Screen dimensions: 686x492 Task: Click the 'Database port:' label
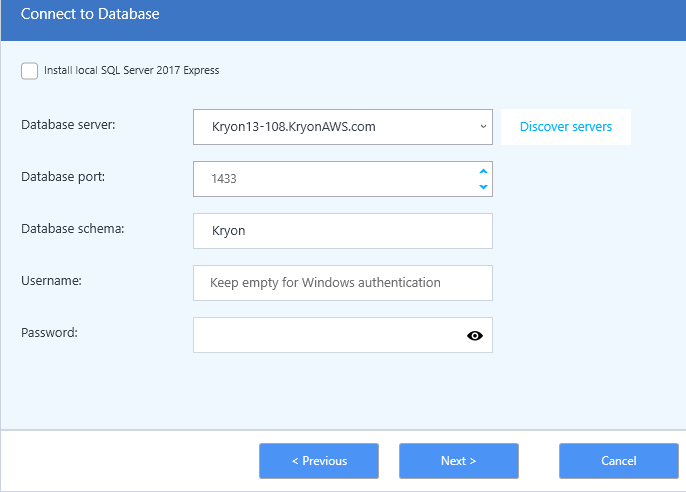pos(63,177)
